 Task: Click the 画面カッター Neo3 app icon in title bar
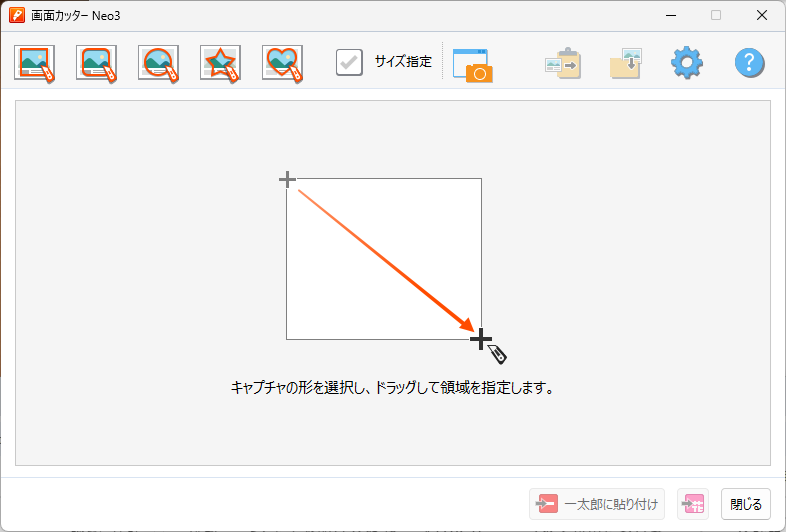tap(17, 15)
